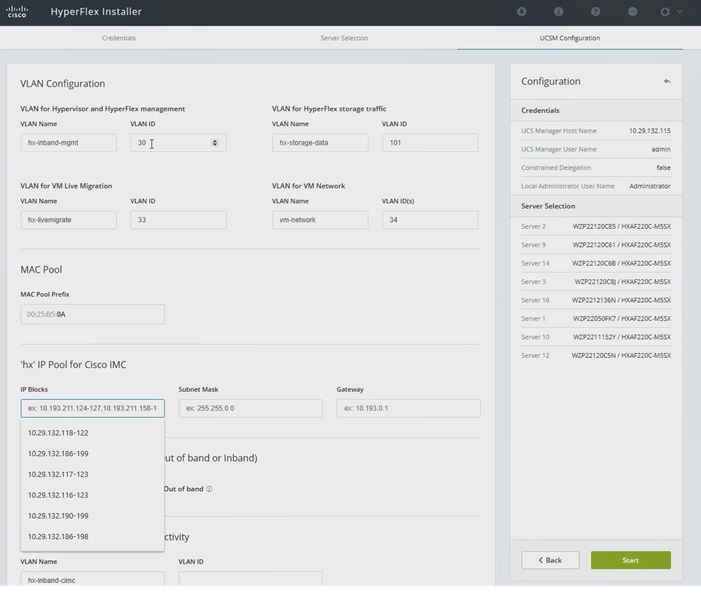Click the green Start button
The width and height of the screenshot is (701, 595).
click(630, 560)
